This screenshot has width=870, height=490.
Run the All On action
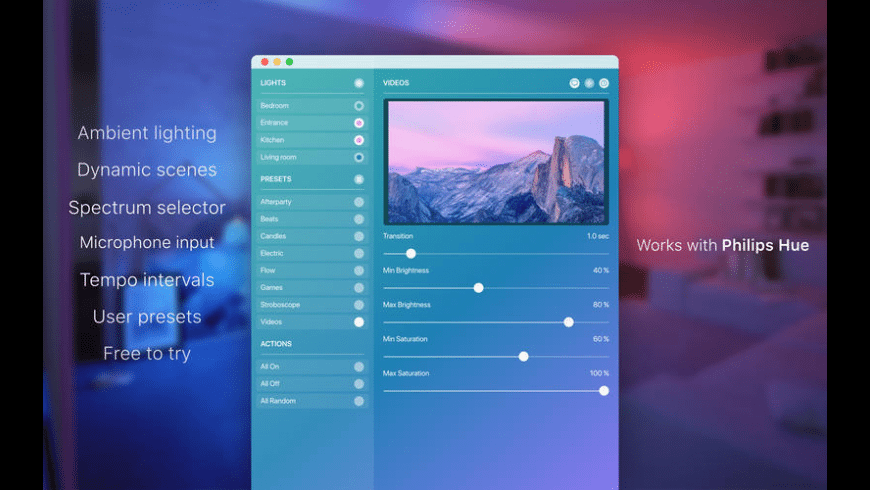312,367
